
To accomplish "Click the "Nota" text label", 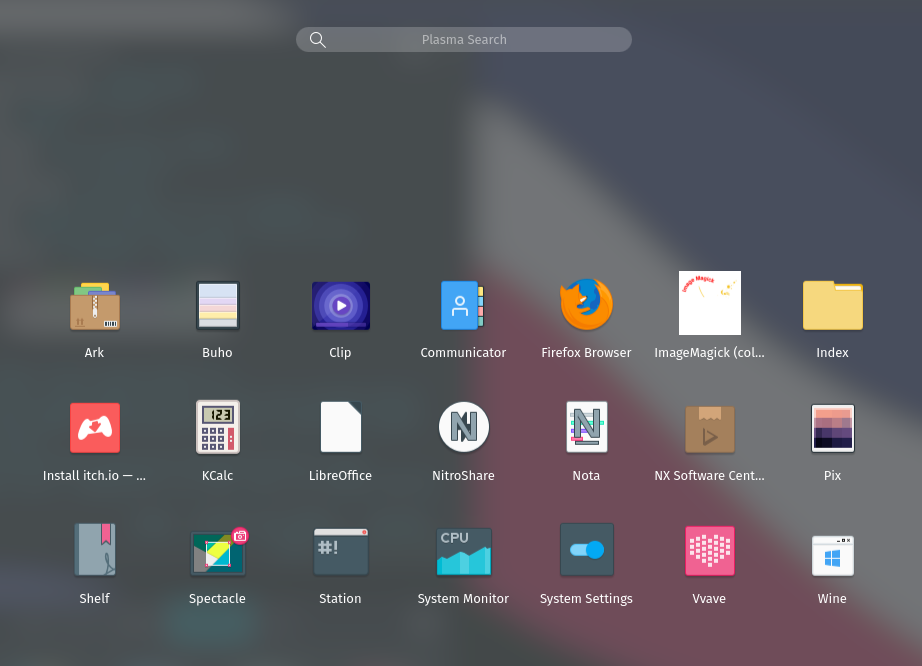I will click(x=586, y=476).
